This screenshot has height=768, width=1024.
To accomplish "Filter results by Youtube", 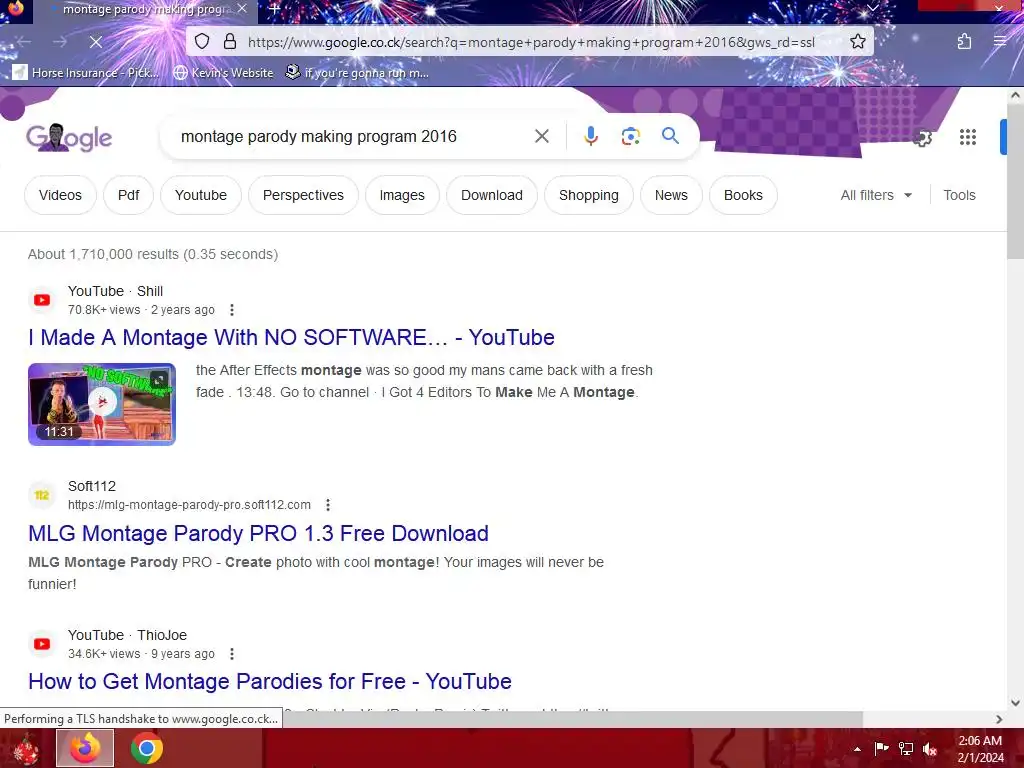I will point(200,195).
